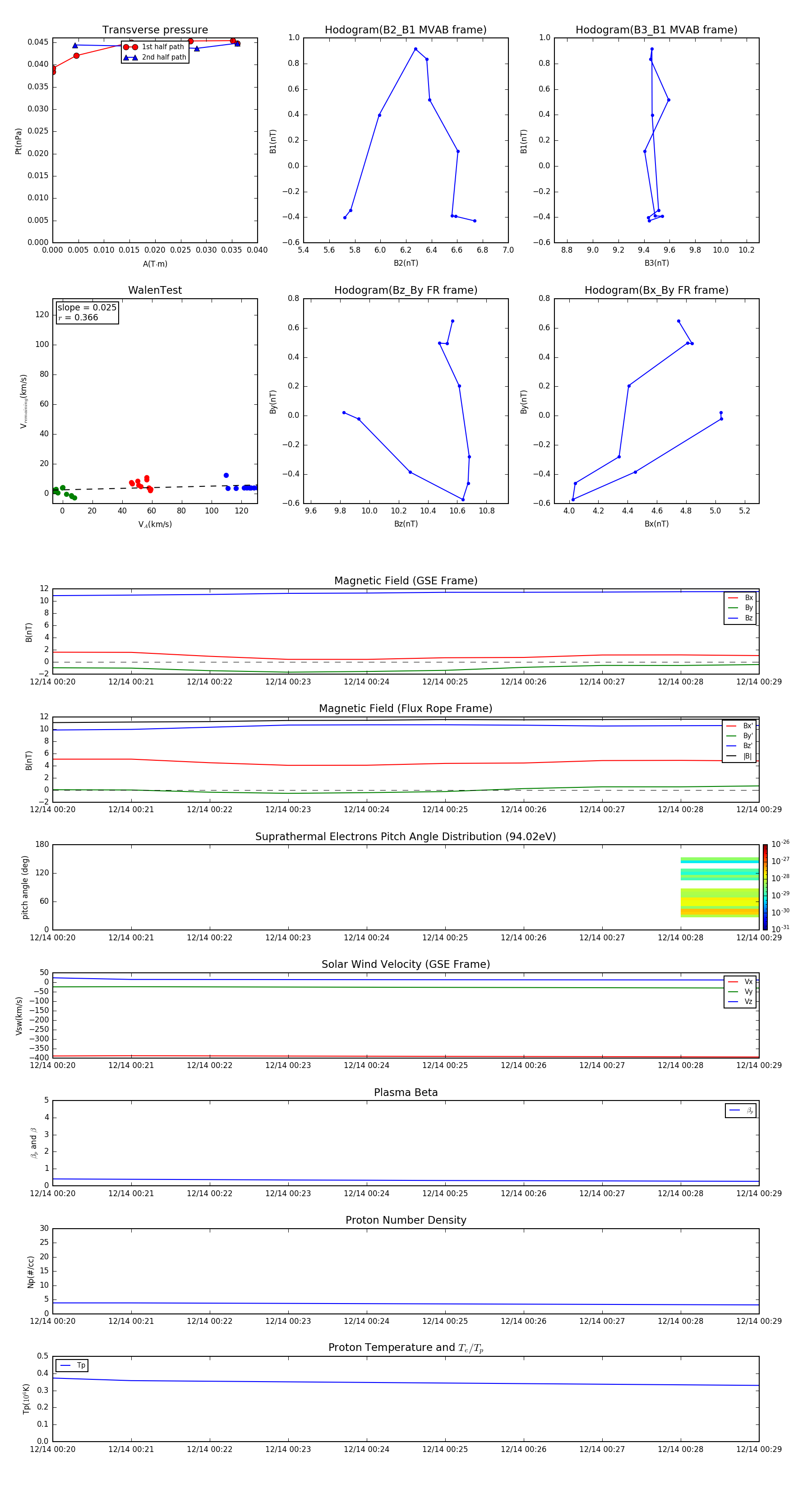Click 'A(T·m)' axis label
The width and height of the screenshot is (812, 1489).
point(155,264)
